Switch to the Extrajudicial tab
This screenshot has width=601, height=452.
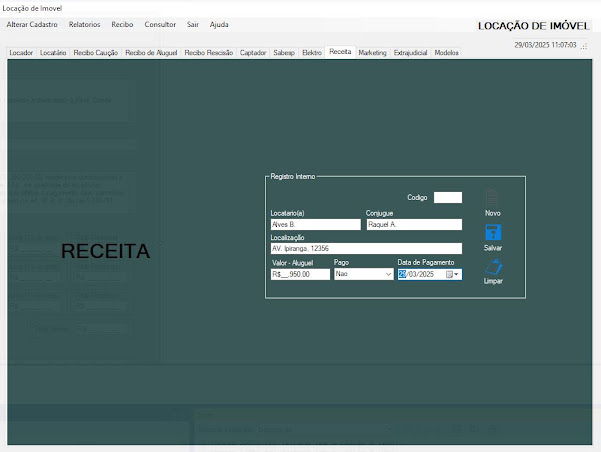coord(411,53)
